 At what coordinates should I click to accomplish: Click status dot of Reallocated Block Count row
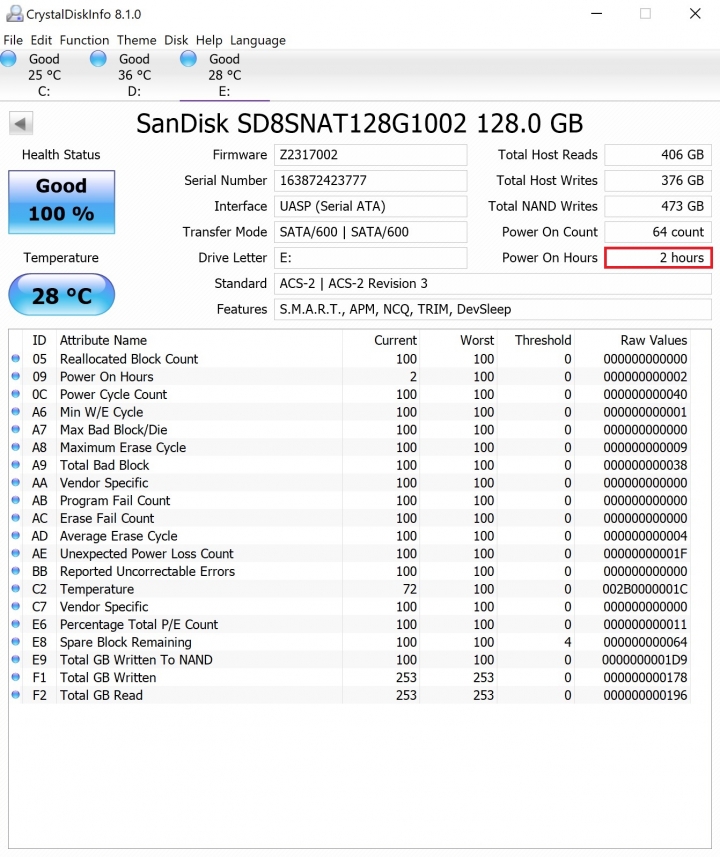click(x=15, y=359)
